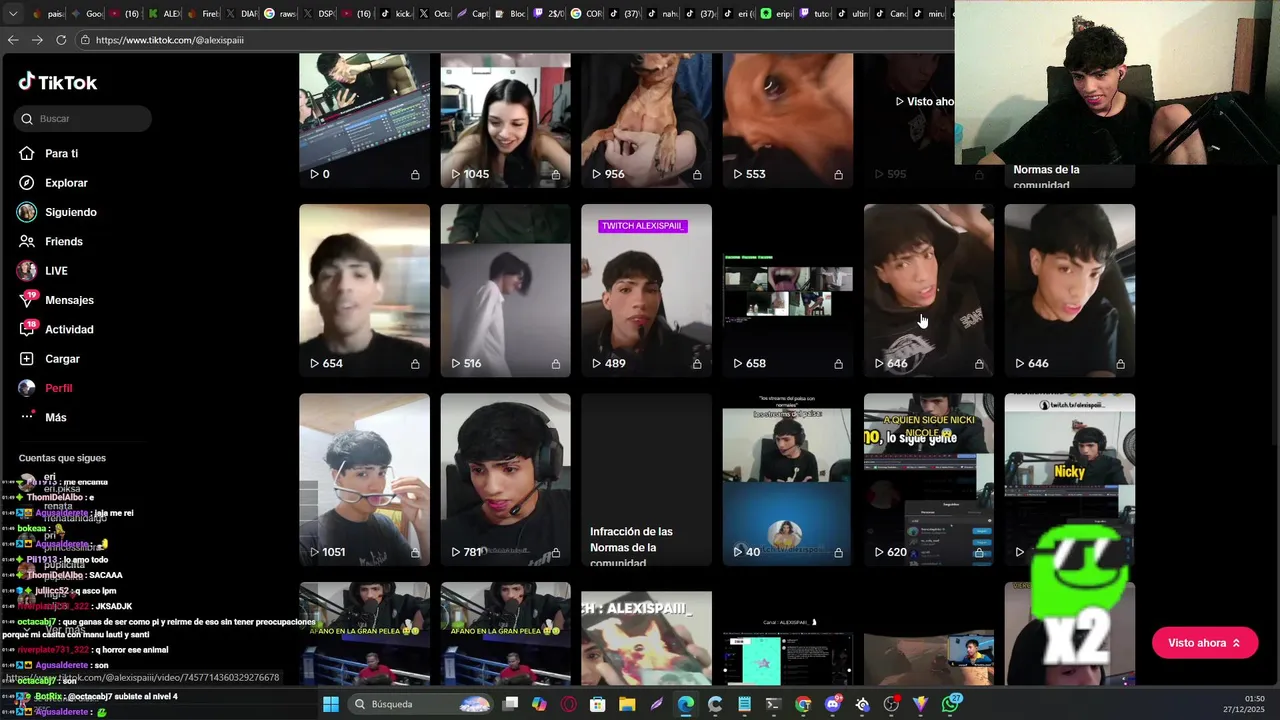
Task: Switch to the 'Capt' browser tab
Action: pos(472,14)
